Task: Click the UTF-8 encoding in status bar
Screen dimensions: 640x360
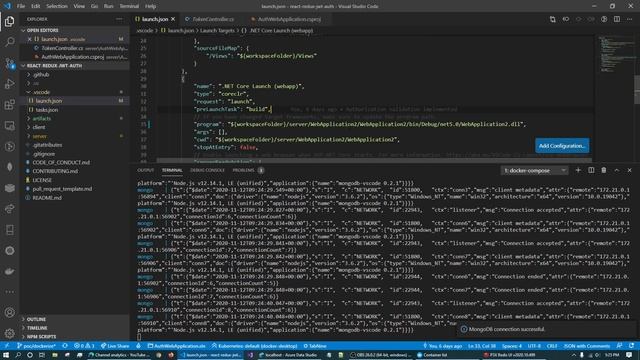Action: point(534,346)
